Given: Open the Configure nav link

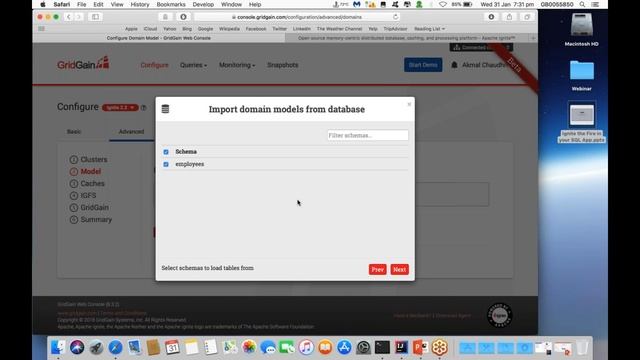Looking at the screenshot, I should tap(154, 65).
